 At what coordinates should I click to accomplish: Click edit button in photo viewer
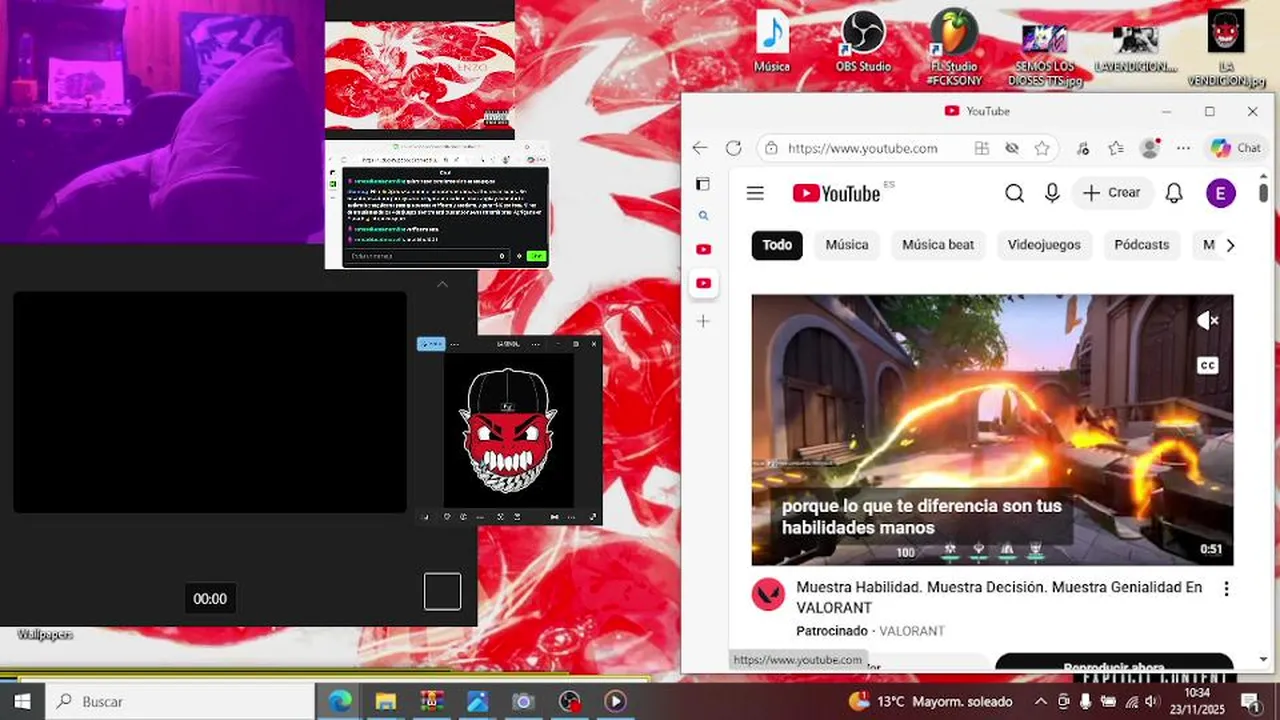[x=431, y=344]
